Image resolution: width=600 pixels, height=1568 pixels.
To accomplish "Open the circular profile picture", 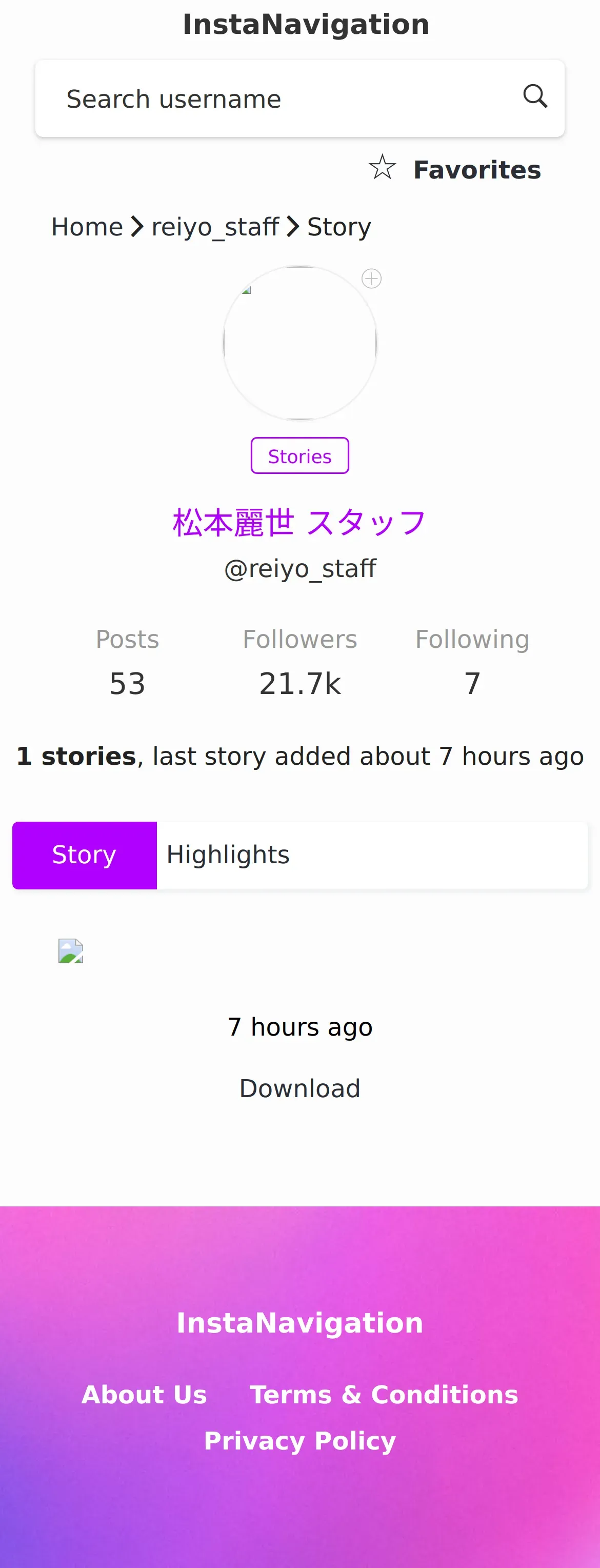I will pos(300,343).
